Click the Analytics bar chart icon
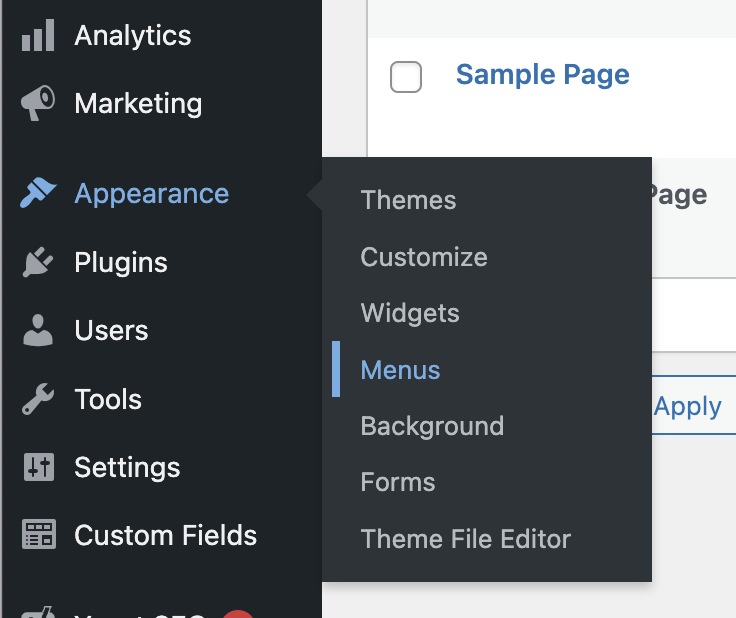 (38, 36)
